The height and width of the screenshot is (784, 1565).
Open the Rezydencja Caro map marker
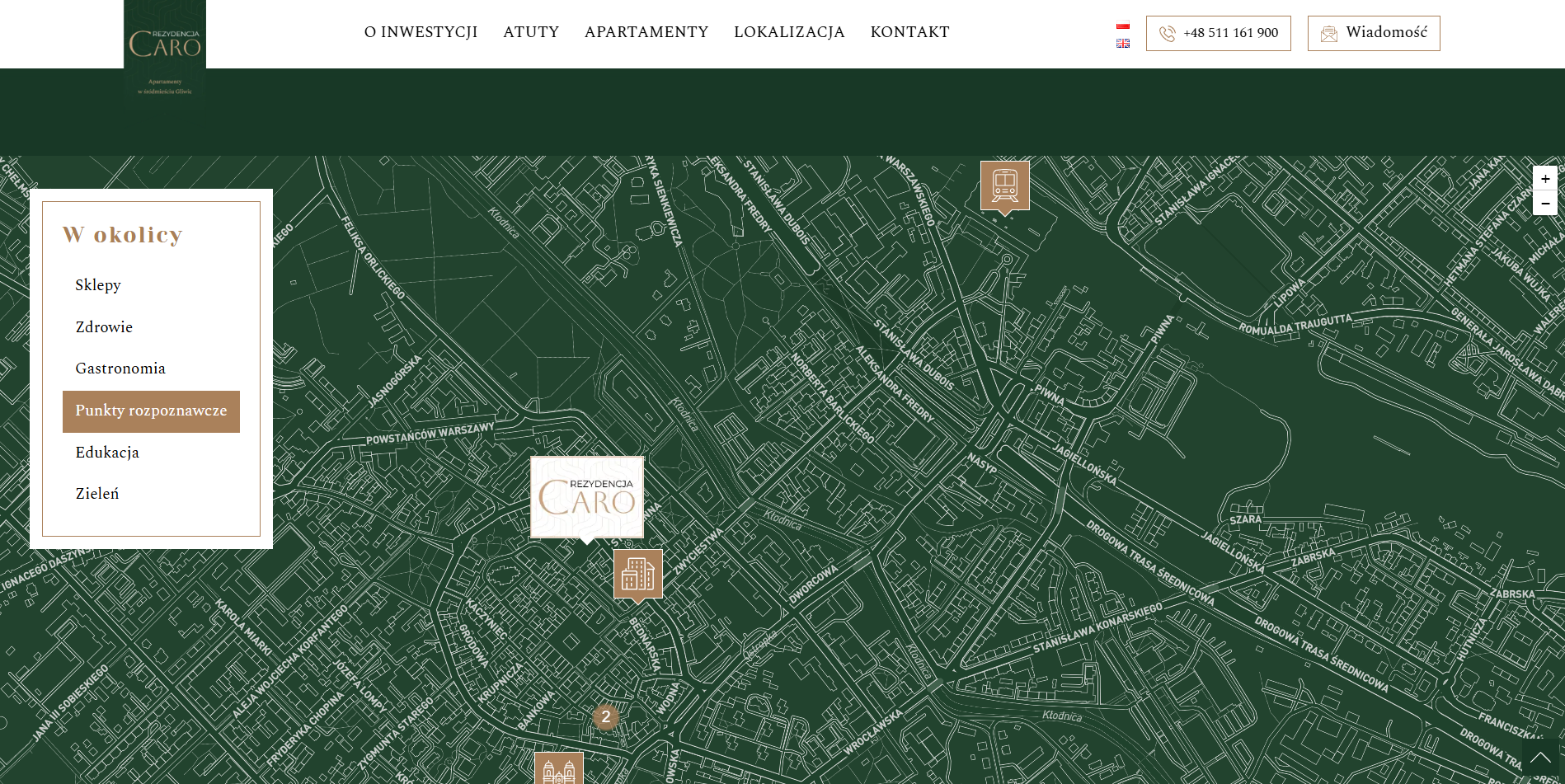587,498
